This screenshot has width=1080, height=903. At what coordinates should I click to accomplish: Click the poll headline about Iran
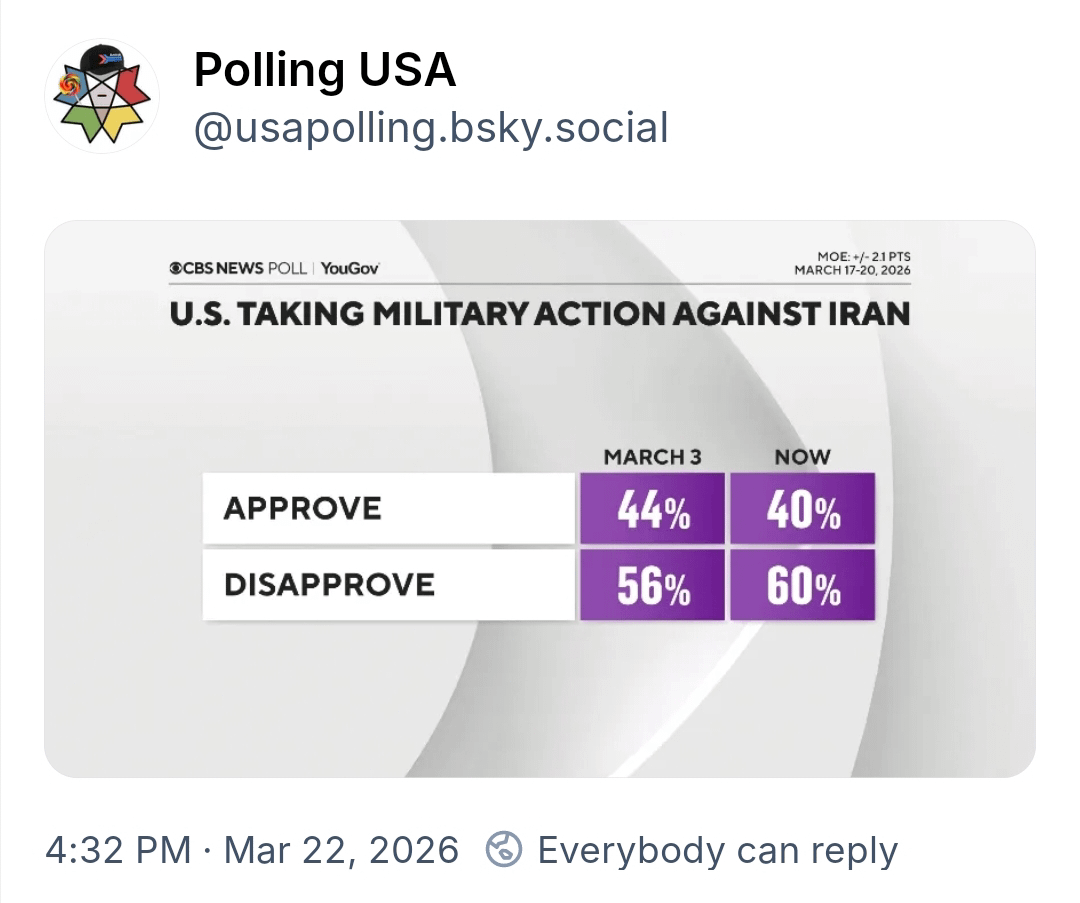coord(540,314)
